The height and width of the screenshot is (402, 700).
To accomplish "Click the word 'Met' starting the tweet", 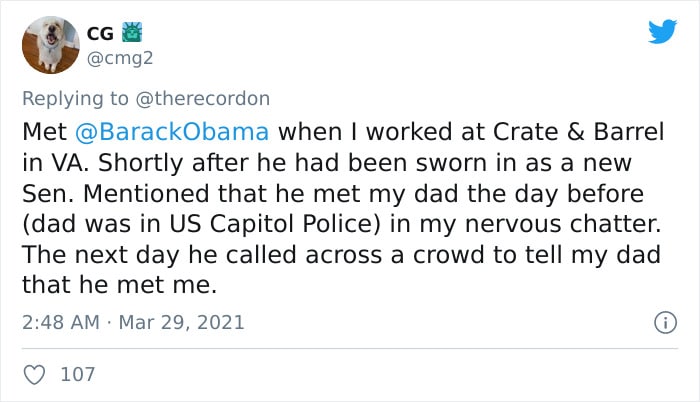I will pyautogui.click(x=44, y=132).
